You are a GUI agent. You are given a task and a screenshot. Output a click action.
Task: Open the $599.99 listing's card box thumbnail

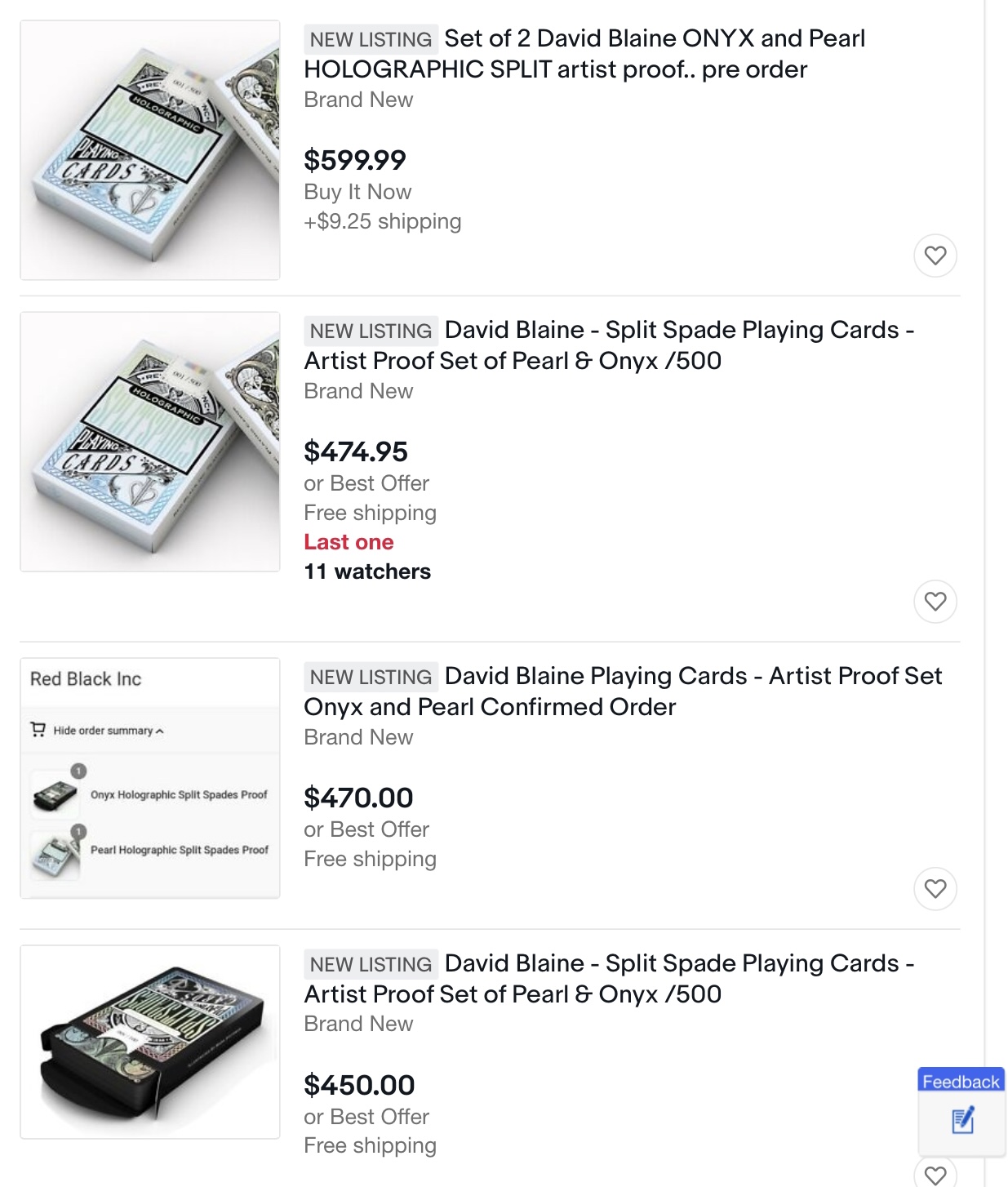150,150
